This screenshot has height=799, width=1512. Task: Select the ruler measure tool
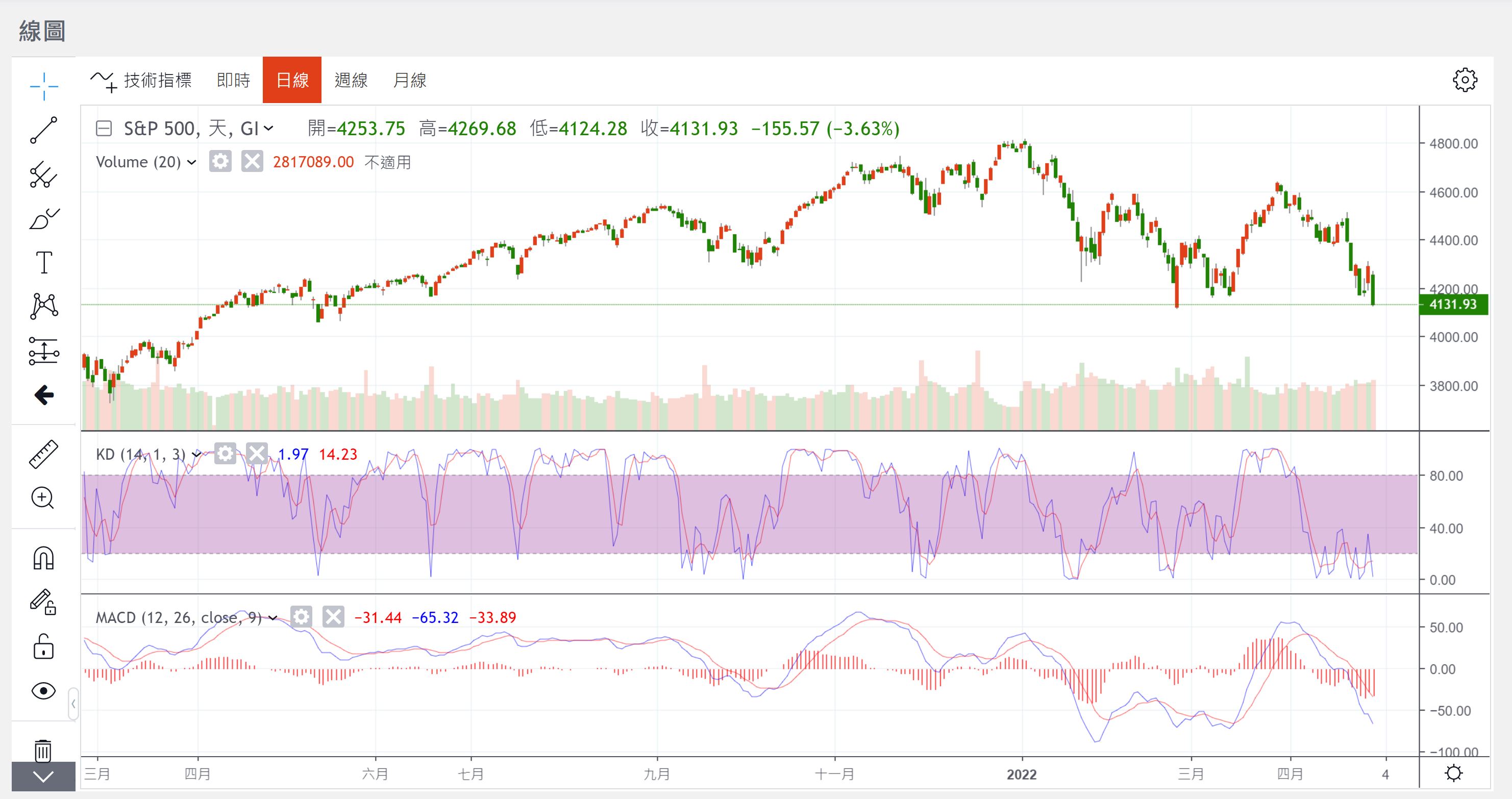43,454
